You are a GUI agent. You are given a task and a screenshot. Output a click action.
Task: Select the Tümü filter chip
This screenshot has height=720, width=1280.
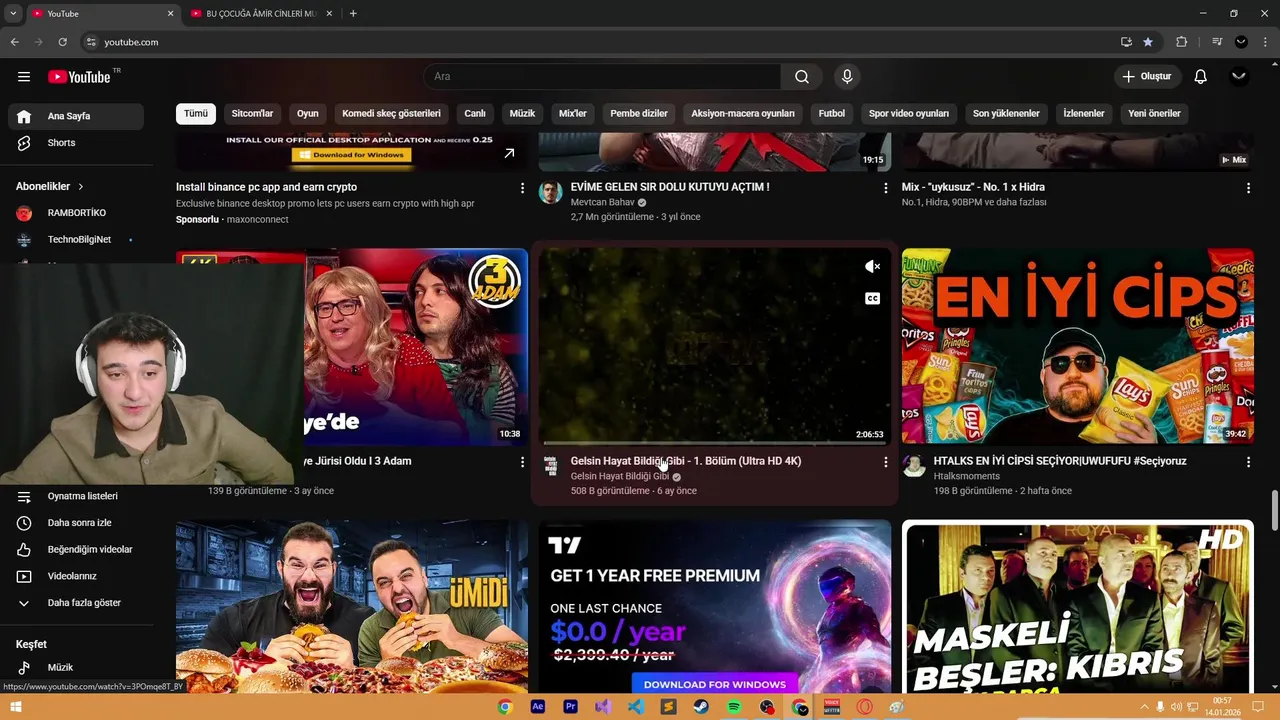(196, 114)
